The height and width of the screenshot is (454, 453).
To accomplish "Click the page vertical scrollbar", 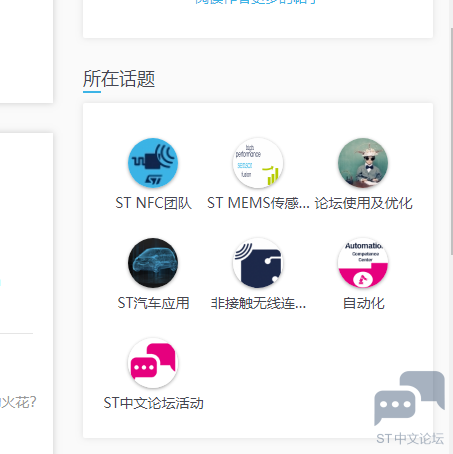I will point(451,142).
